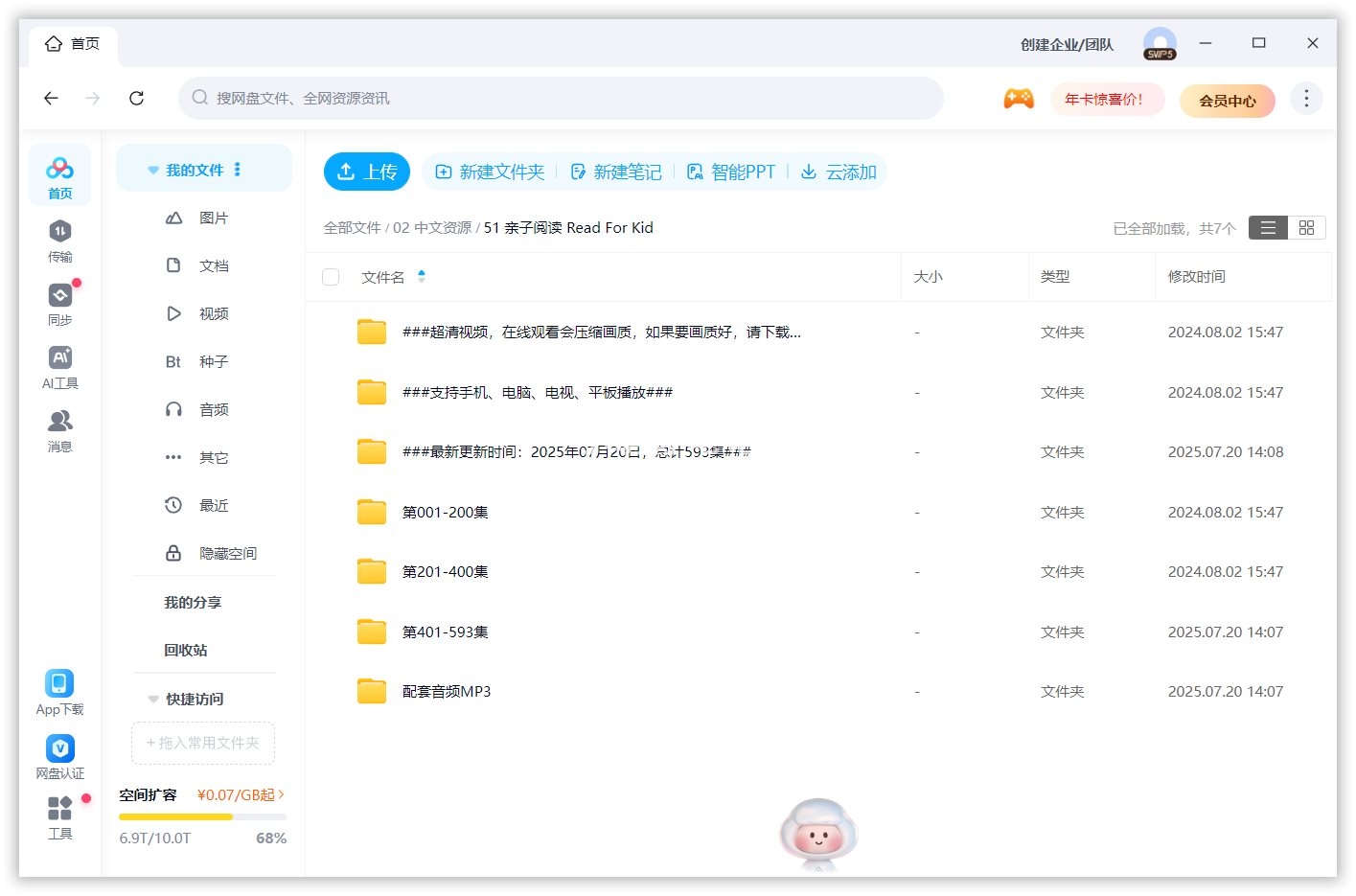Click the 上传 upload button
Image resolution: width=1356 pixels, height=896 pixels.
[367, 172]
